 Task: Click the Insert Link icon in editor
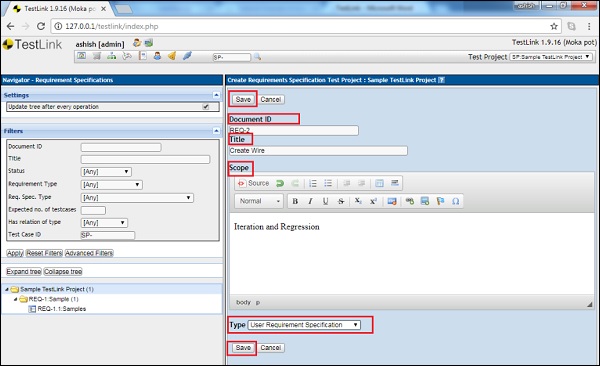[x=410, y=201]
